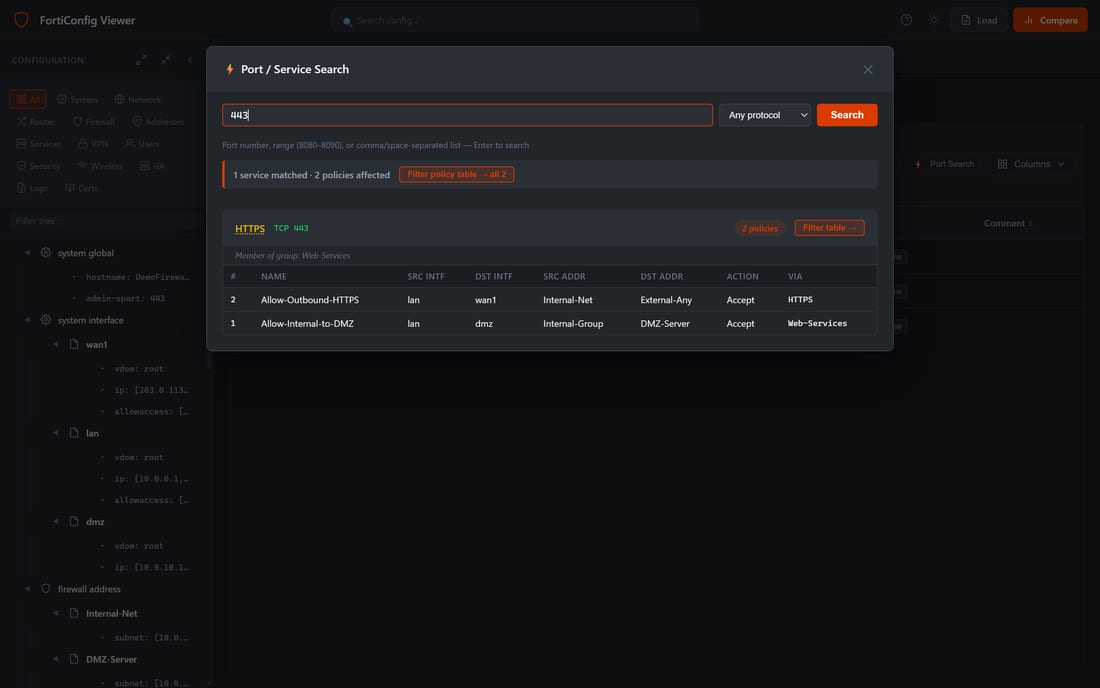Click the dmz file icon in tree
The height and width of the screenshot is (688, 1100).
click(74, 522)
